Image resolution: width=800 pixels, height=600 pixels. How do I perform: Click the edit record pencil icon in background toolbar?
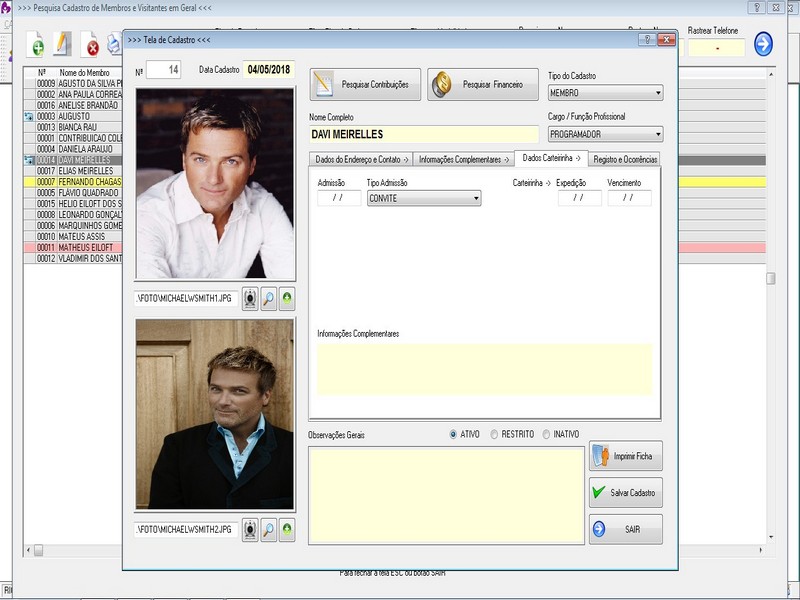coord(62,44)
